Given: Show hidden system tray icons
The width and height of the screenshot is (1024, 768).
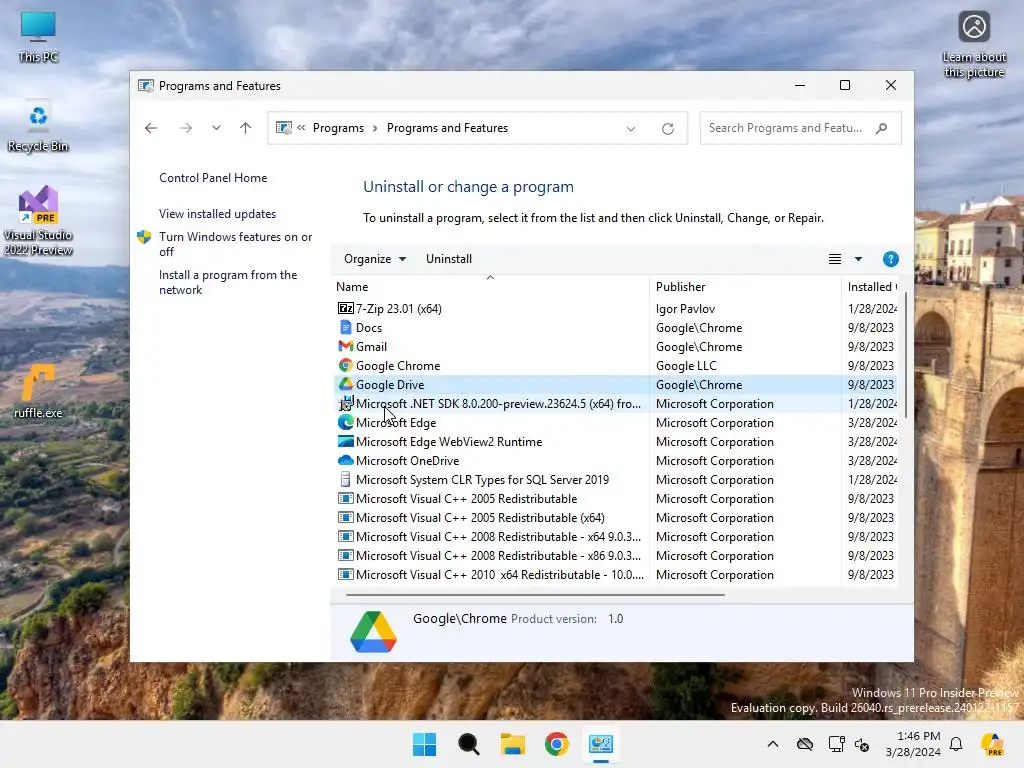Looking at the screenshot, I should tap(773, 744).
